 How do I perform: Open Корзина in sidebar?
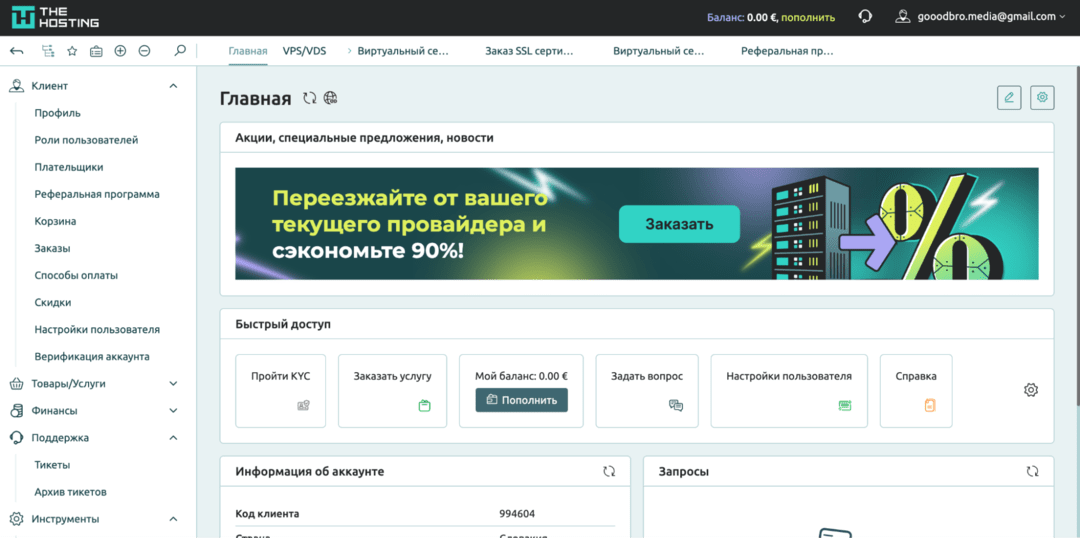click(55, 221)
